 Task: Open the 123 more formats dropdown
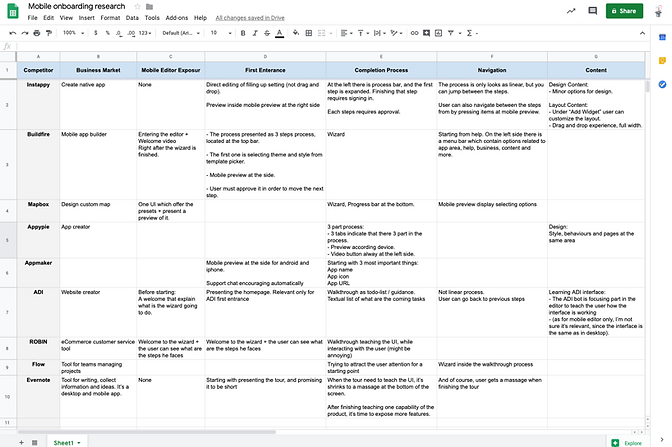(145, 33)
